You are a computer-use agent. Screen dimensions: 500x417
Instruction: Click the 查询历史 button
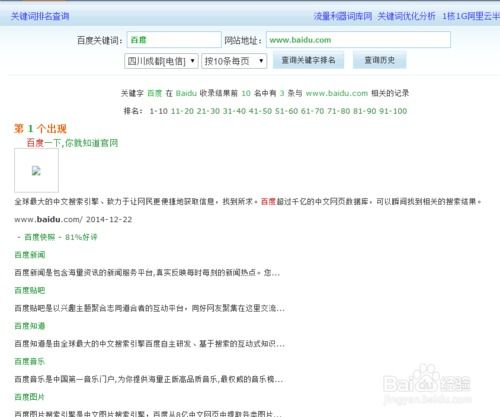click(379, 60)
